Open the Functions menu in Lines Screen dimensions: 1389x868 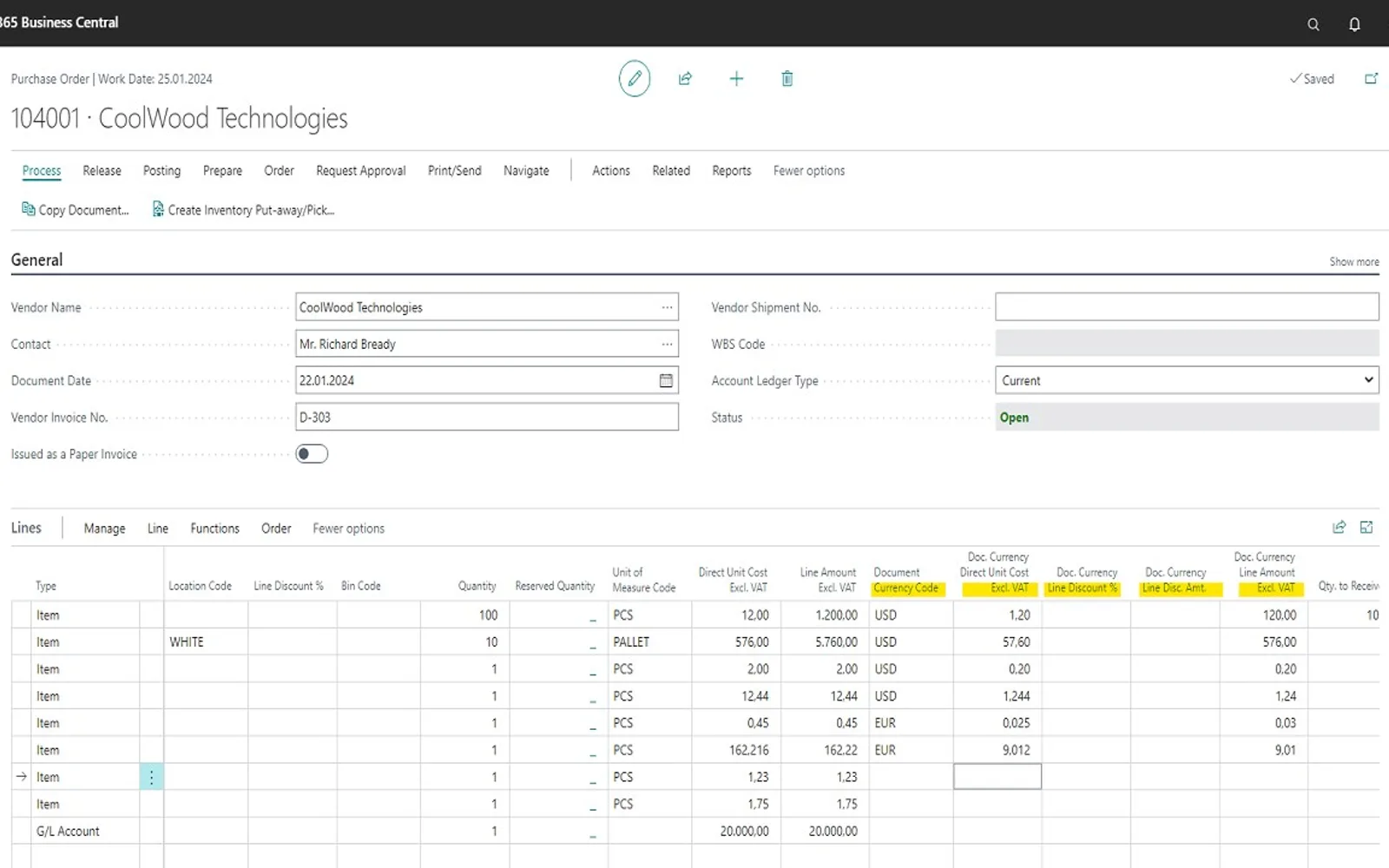tap(214, 529)
